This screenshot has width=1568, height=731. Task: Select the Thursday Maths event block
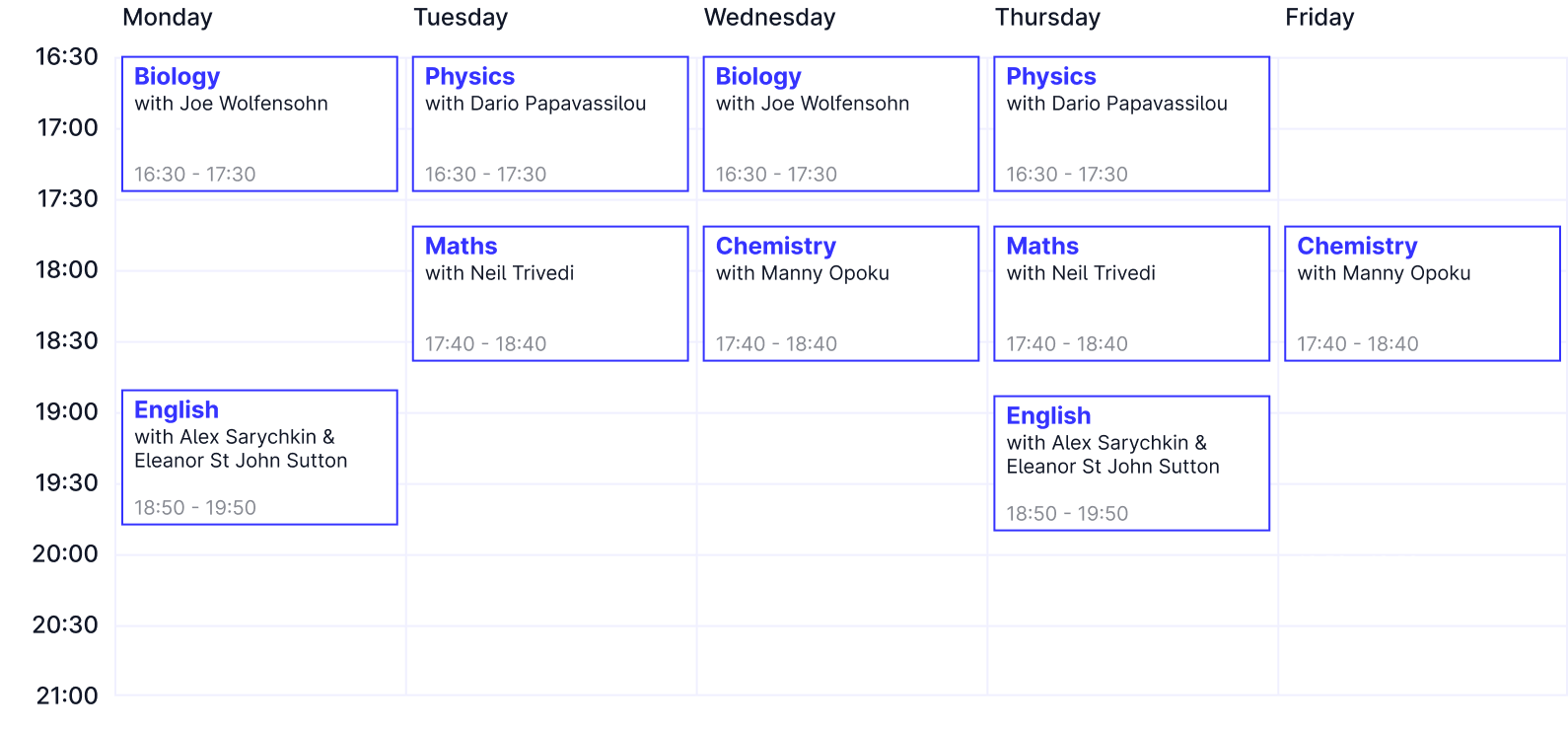[1130, 294]
